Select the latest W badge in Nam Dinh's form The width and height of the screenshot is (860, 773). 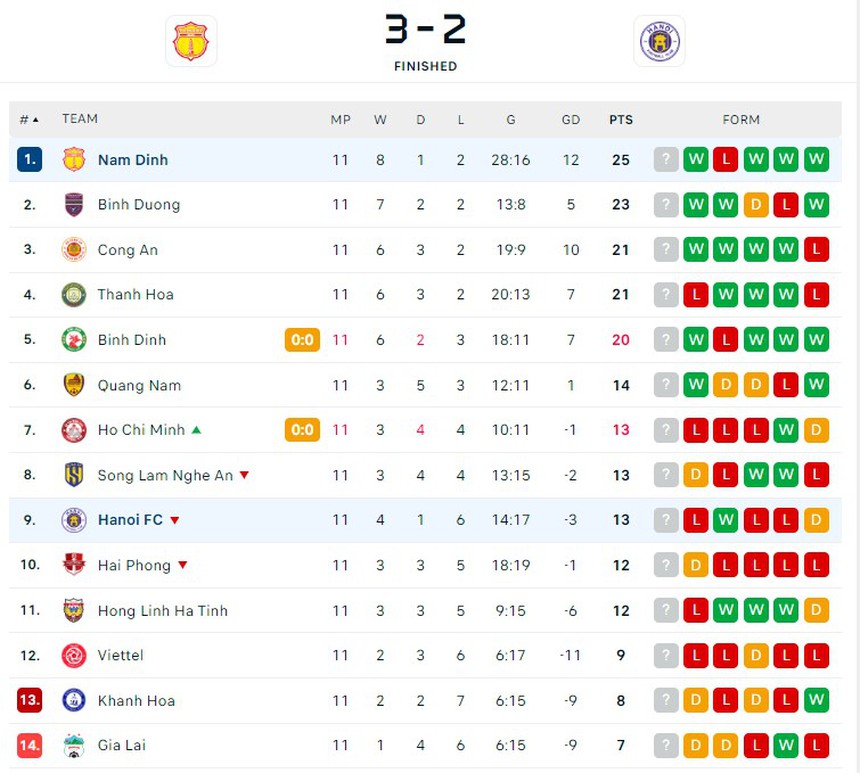pyautogui.click(x=817, y=160)
